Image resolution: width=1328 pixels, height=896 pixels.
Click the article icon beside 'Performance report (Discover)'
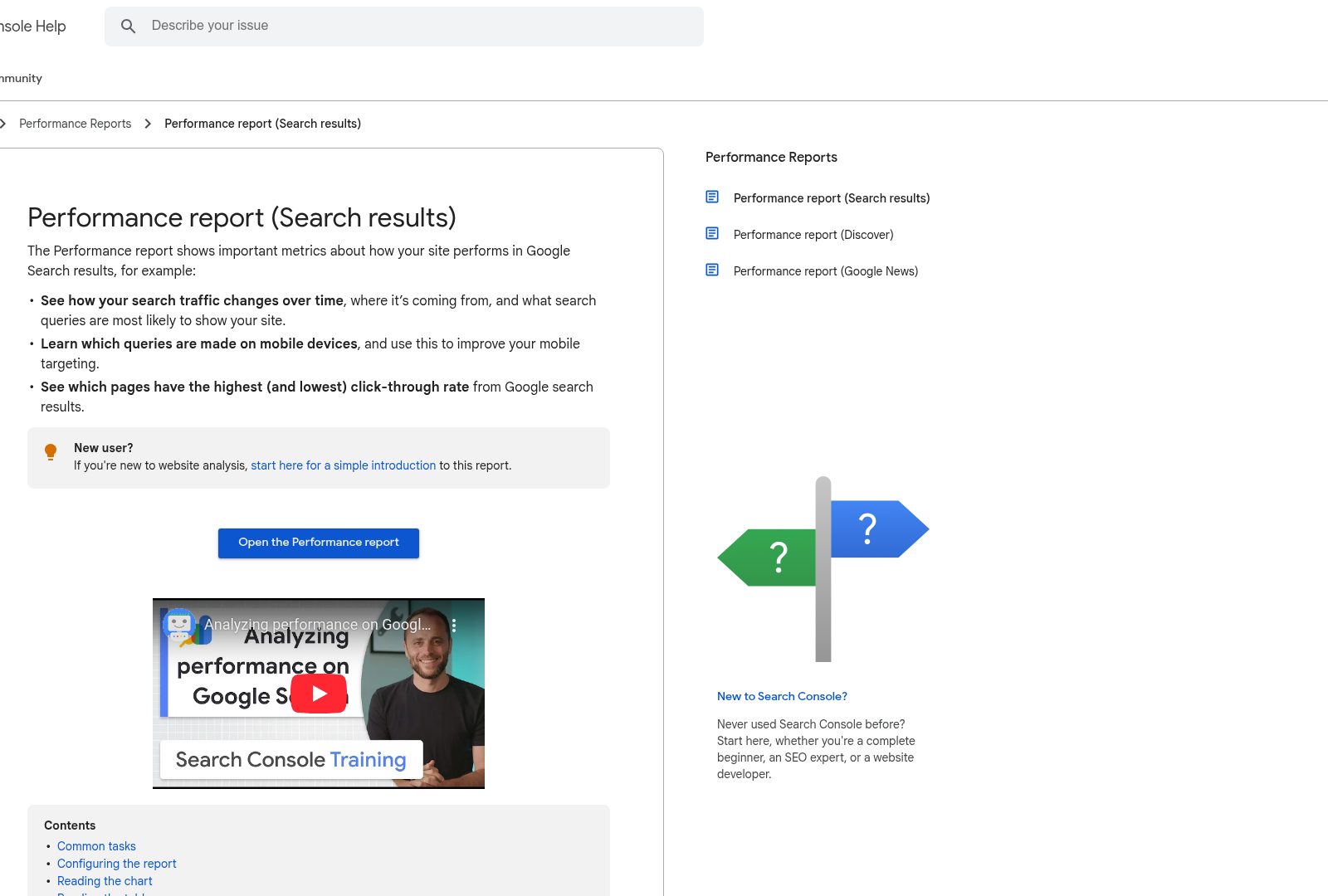[x=712, y=233]
